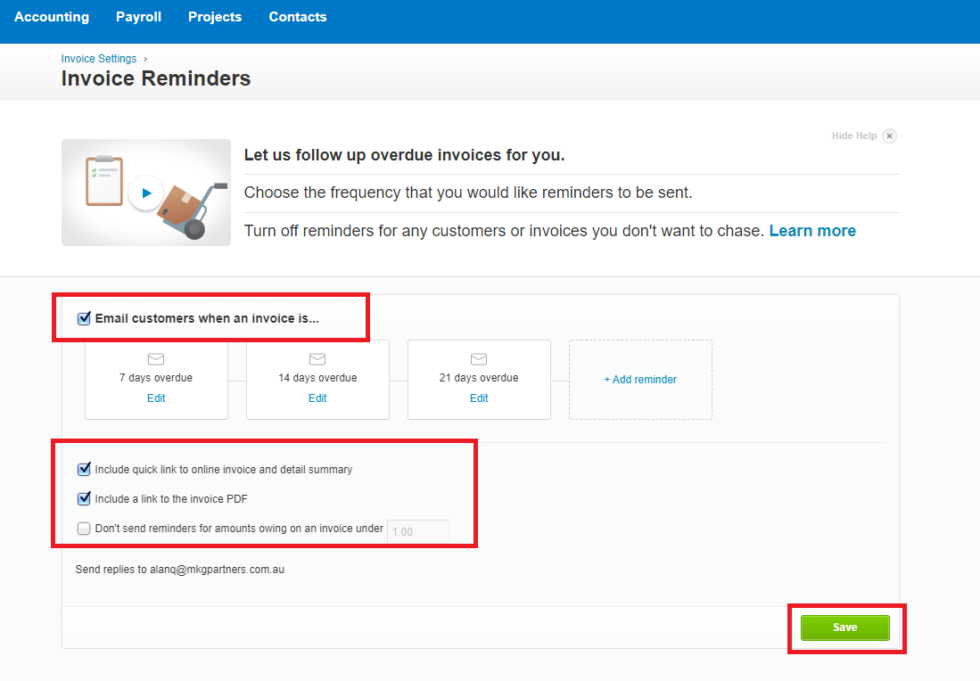Disable quick link to online invoice option
980x681 pixels.
click(84, 469)
